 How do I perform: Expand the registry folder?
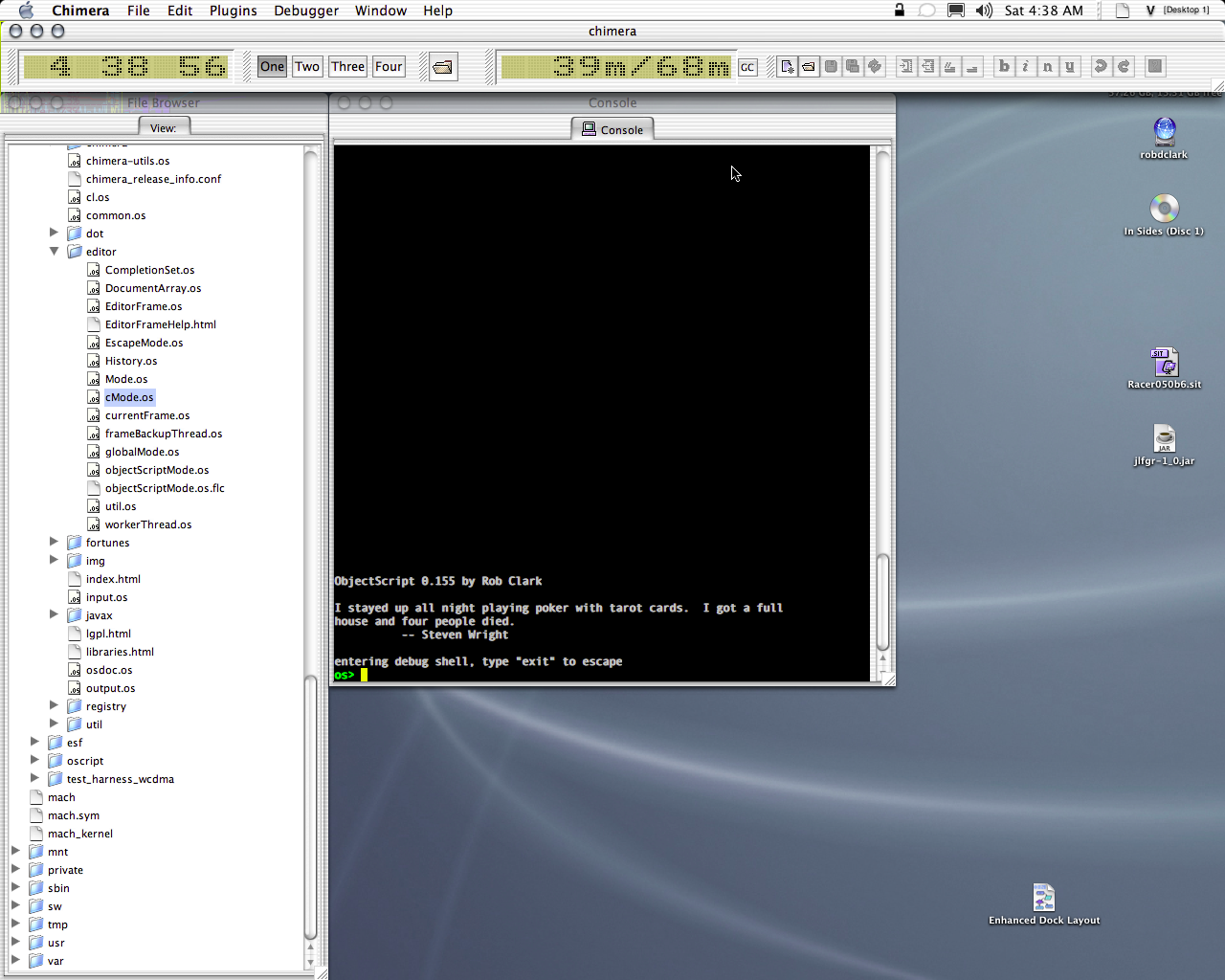[x=55, y=706]
